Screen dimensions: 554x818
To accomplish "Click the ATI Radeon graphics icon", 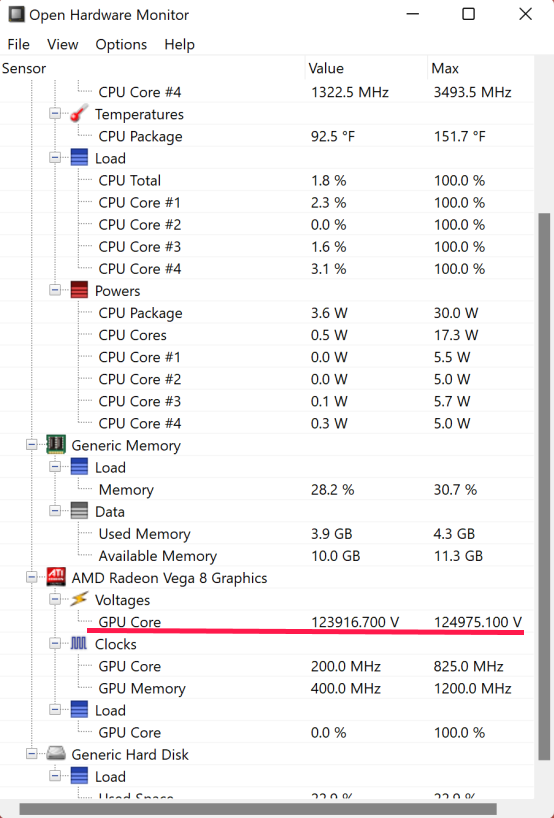I will [x=56, y=577].
